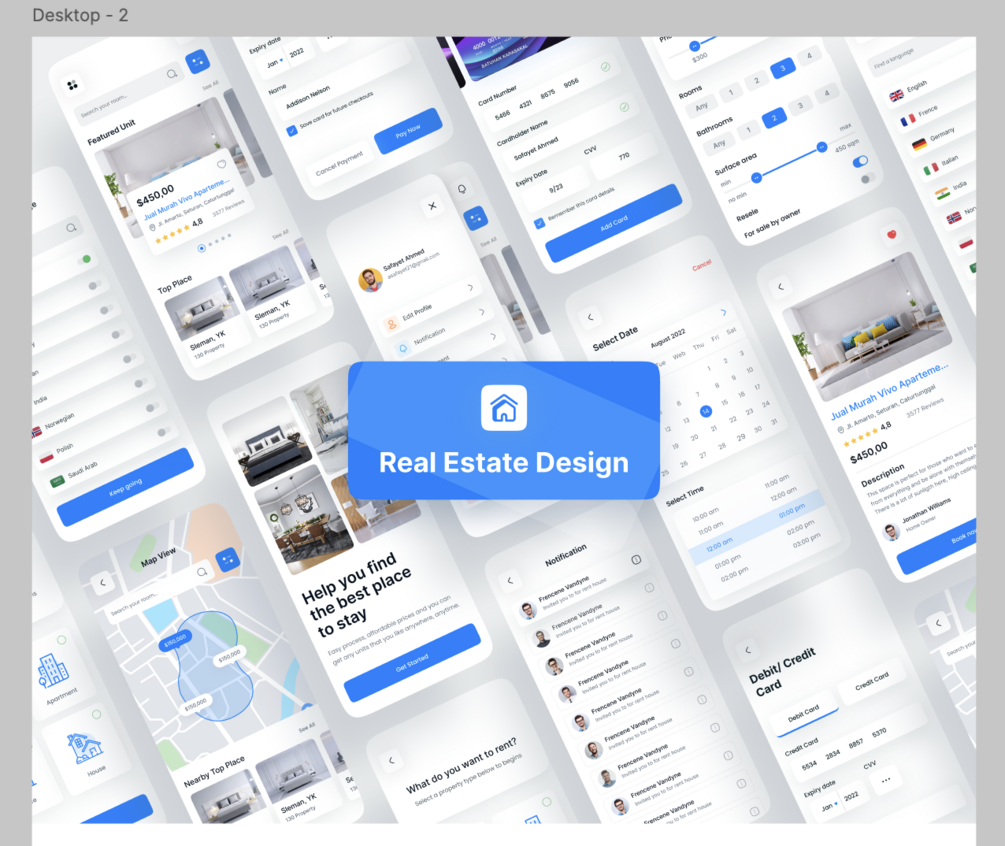Click the Edit Profile person icon
Viewport: 1005px width, 846px height.
[x=391, y=324]
